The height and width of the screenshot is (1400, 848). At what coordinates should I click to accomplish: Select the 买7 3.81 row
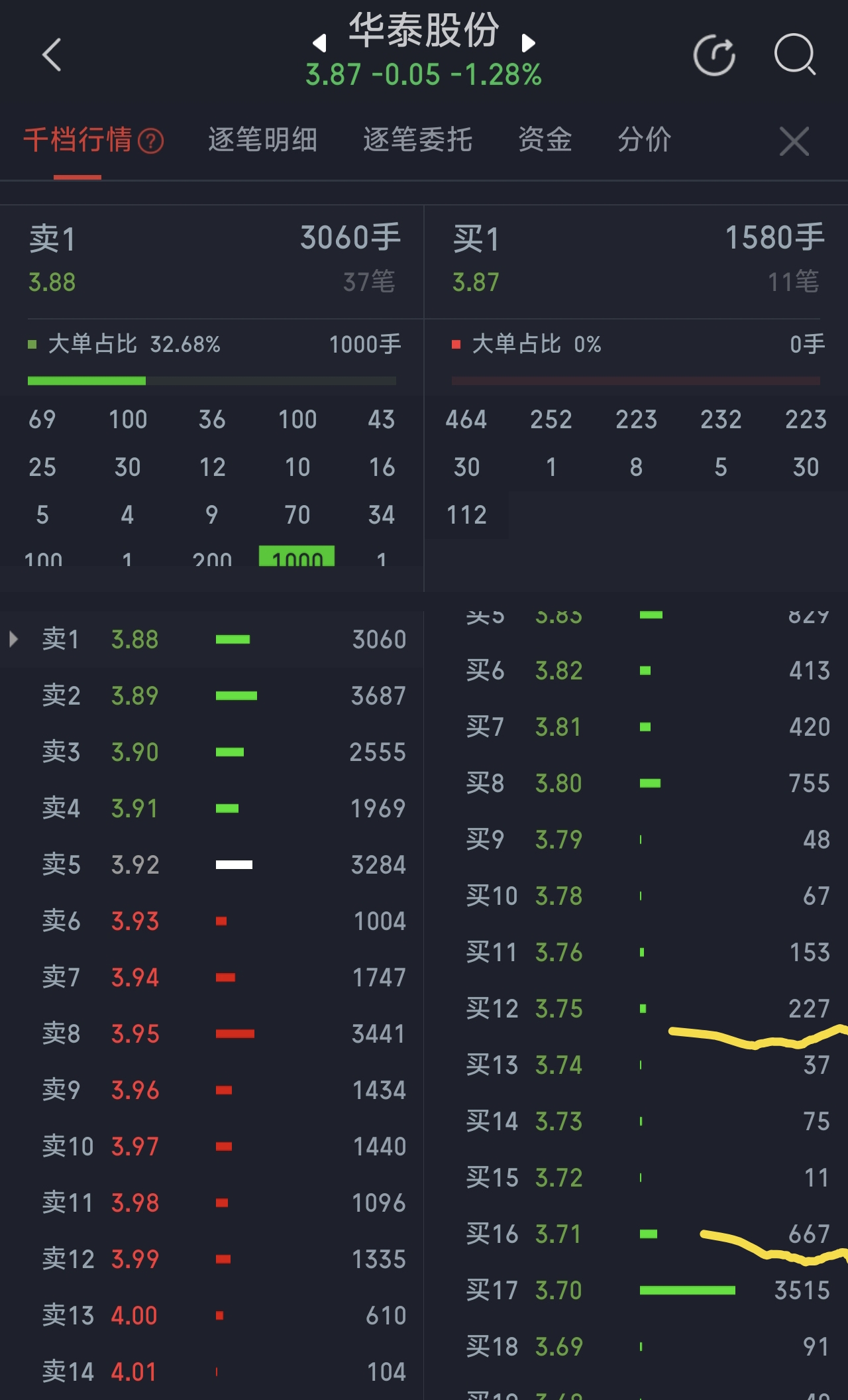(636, 727)
